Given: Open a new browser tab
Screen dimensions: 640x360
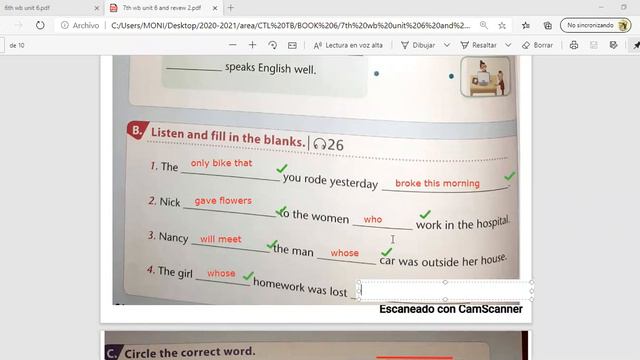Looking at the screenshot, I should coord(231,8).
